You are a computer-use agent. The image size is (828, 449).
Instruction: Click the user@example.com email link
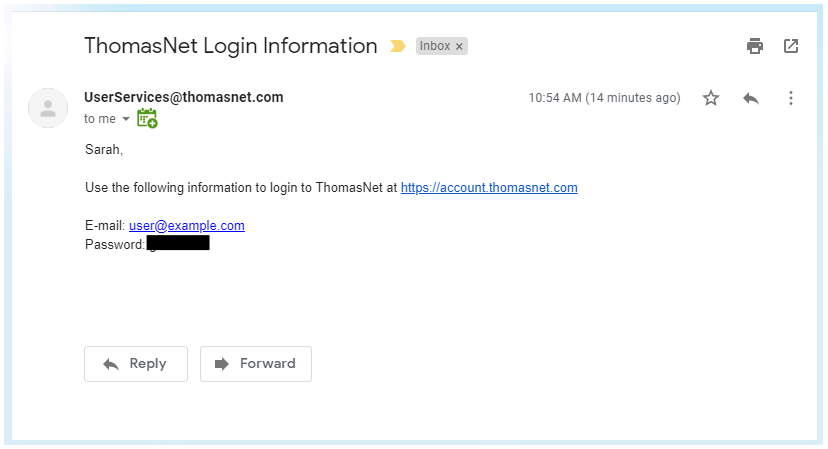pos(187,226)
